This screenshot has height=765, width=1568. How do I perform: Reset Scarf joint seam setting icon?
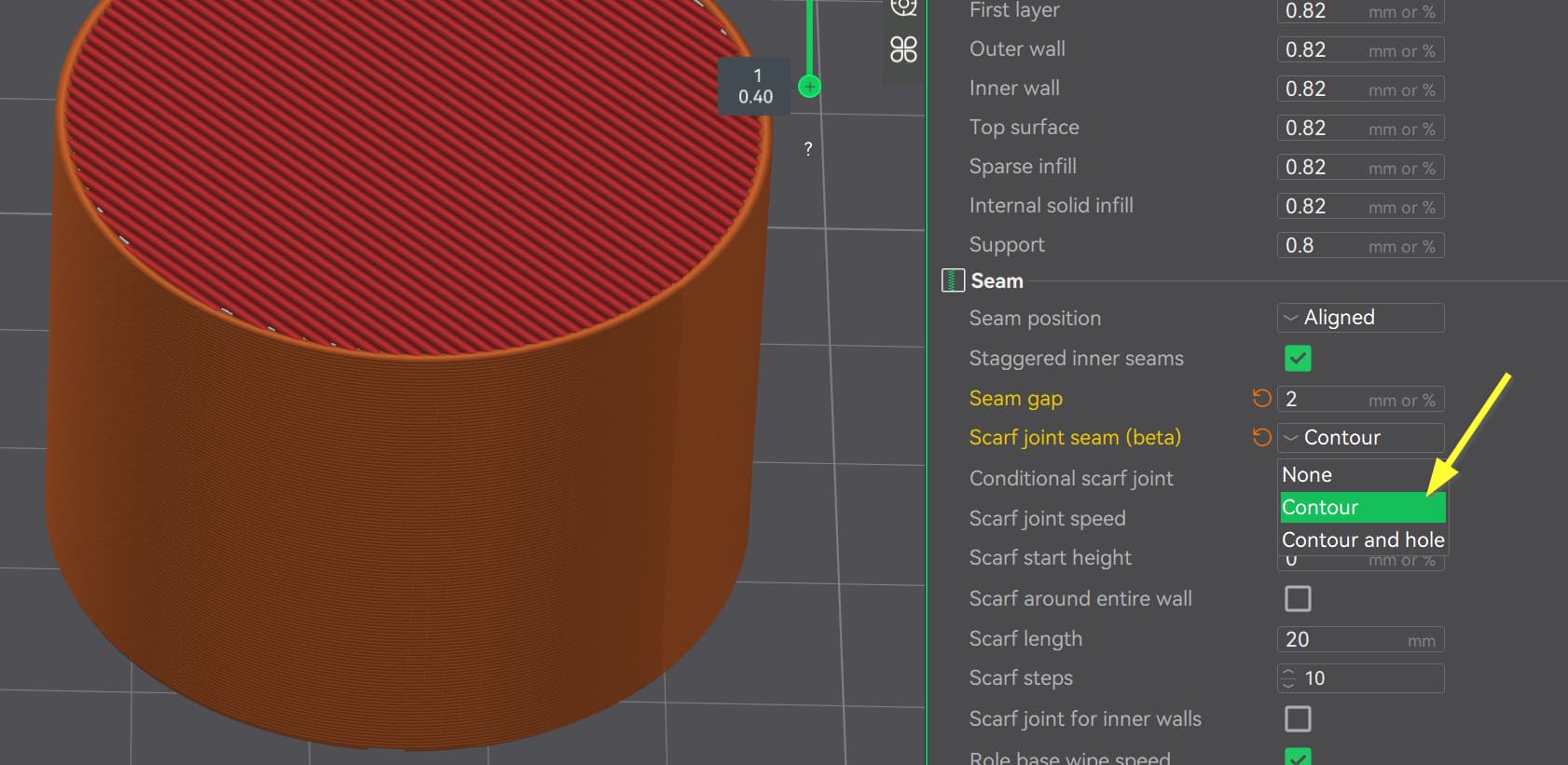click(1261, 438)
